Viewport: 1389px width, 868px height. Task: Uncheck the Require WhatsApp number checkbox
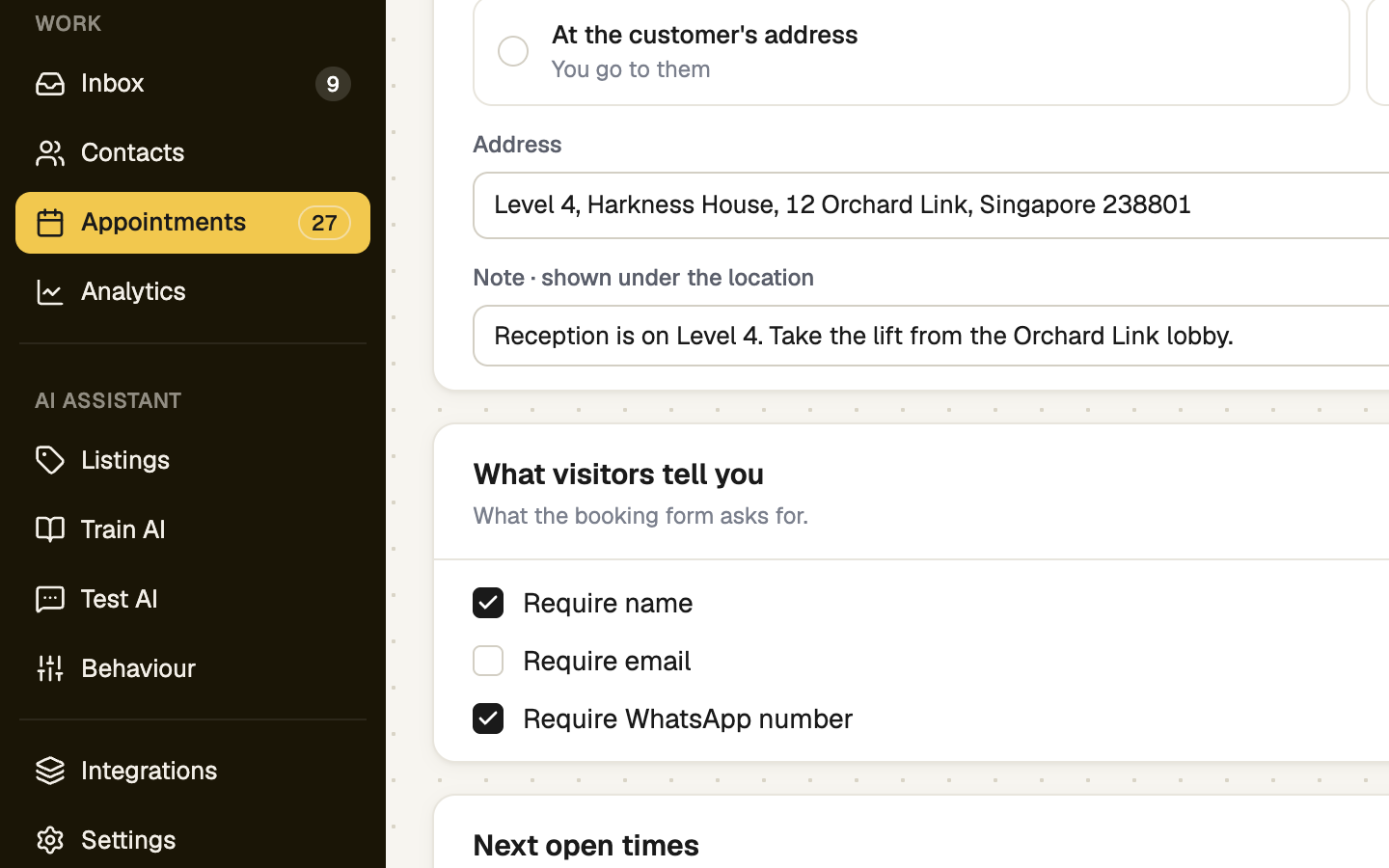pyautogui.click(x=488, y=719)
